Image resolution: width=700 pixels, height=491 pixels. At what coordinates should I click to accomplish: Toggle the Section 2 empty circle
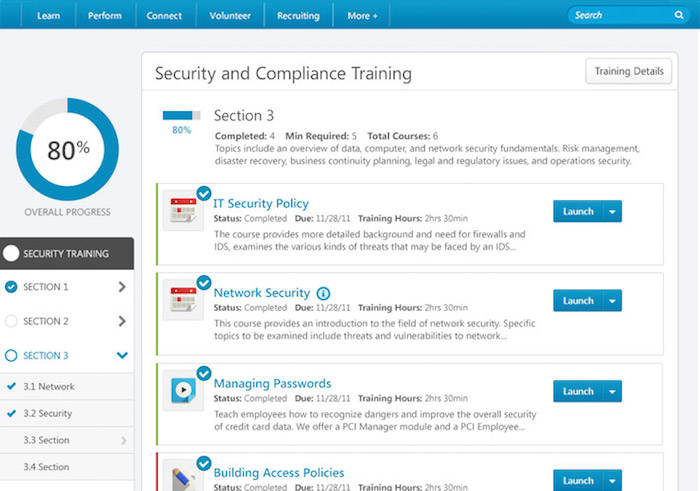(12, 321)
